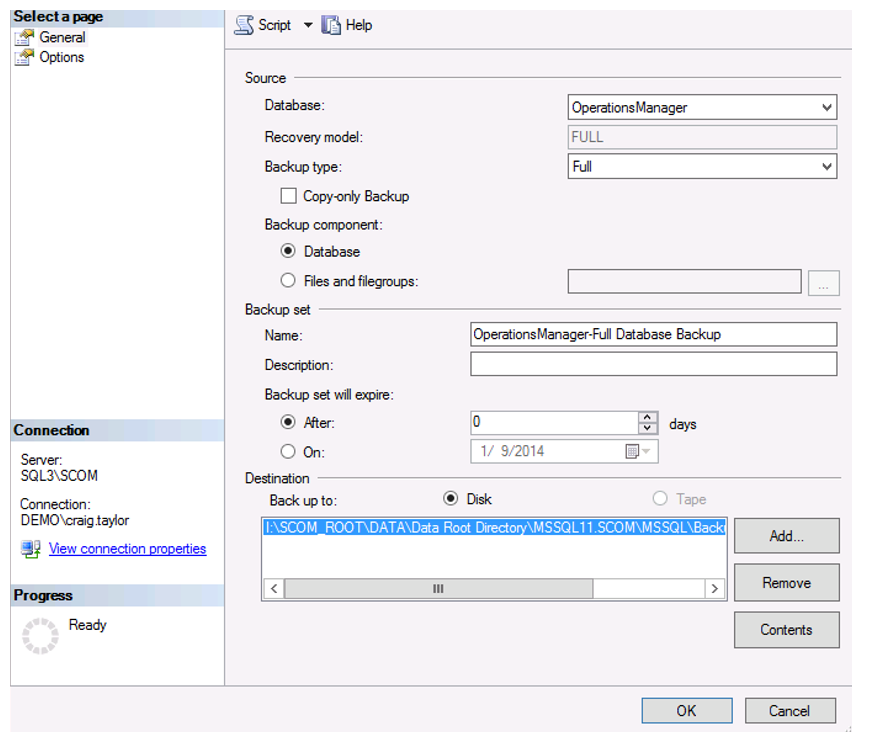Select the Options page icon
The width and height of the screenshot is (870, 744).
[24, 57]
